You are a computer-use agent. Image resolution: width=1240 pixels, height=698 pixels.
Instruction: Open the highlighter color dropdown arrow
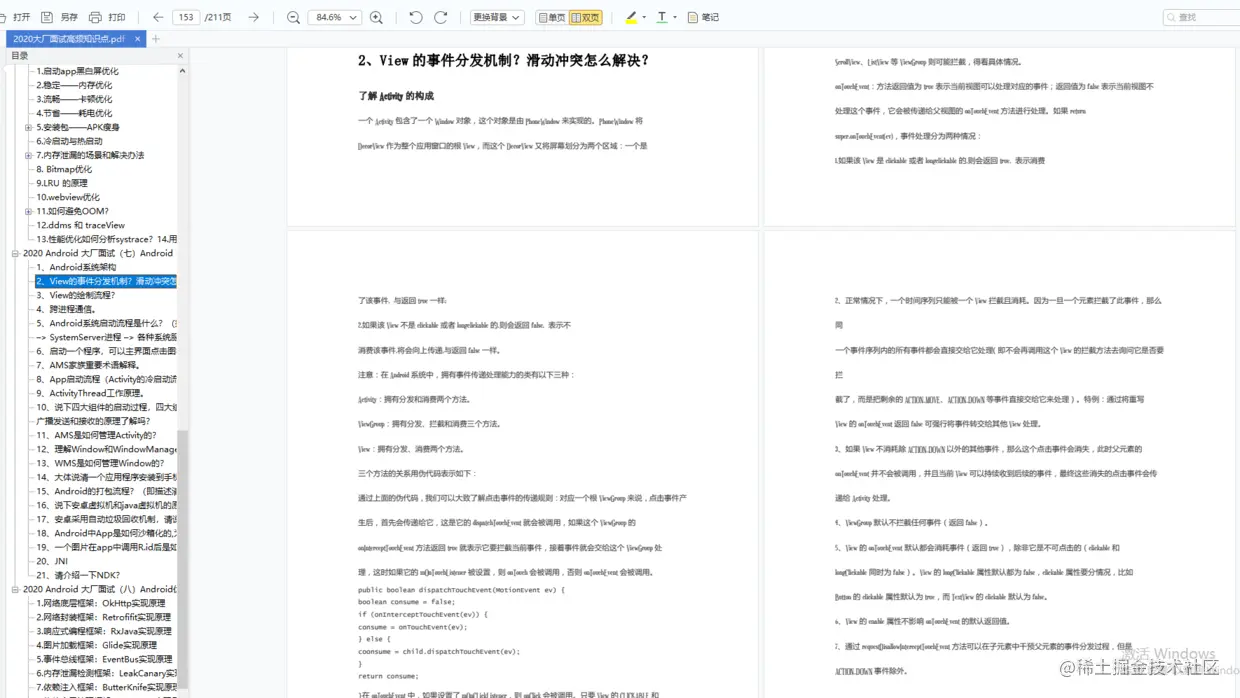point(644,17)
